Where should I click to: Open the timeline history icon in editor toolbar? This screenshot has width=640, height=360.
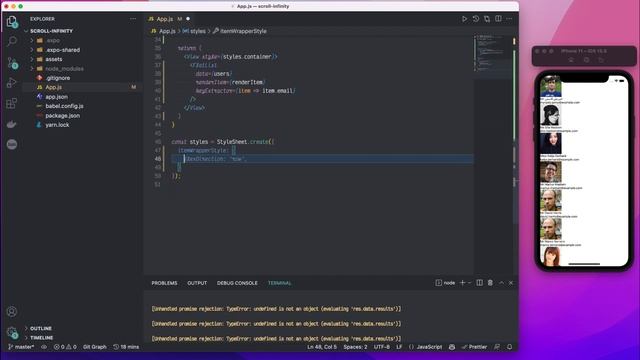pos(476,19)
